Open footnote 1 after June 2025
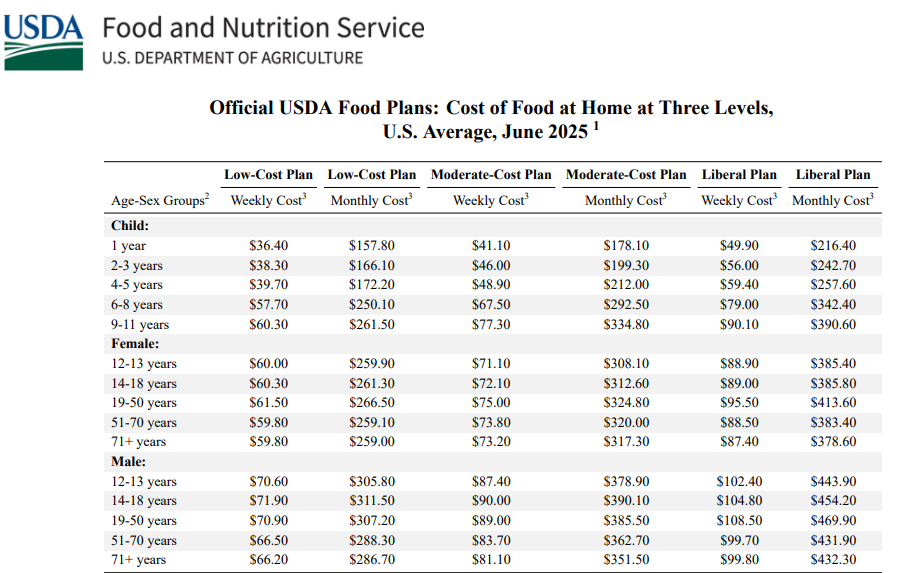Viewport: 922px width, 573px height. (x=596, y=126)
